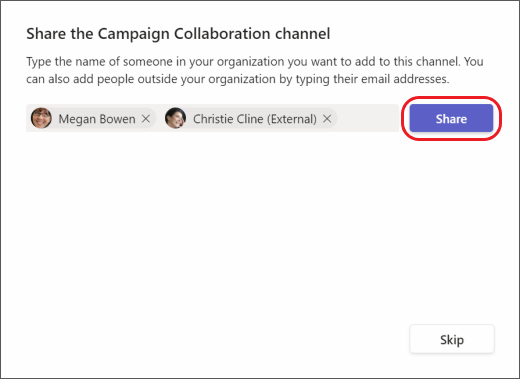Image resolution: width=520 pixels, height=379 pixels.
Task: Click the Skip button
Action: tap(452, 339)
